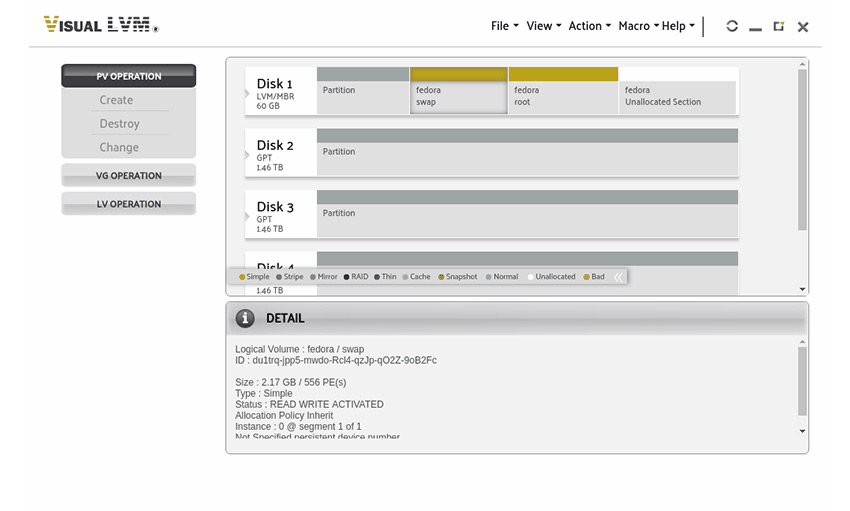Screen dimensions: 850x511
Task: Expand the VG OPERATION section
Action: [128, 176]
